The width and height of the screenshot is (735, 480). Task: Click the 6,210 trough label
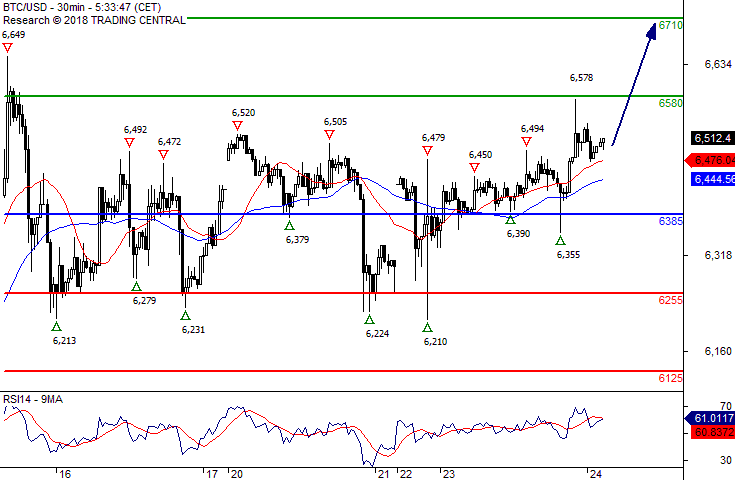[435, 342]
